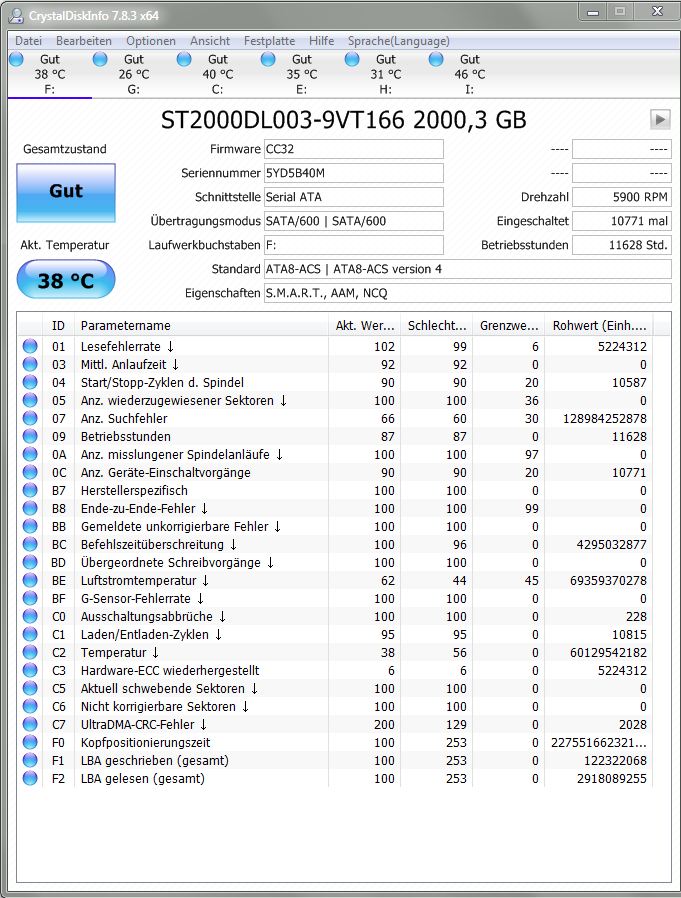Image resolution: width=681 pixels, height=898 pixels.
Task: Click the Parametername column header
Action: tap(202, 325)
